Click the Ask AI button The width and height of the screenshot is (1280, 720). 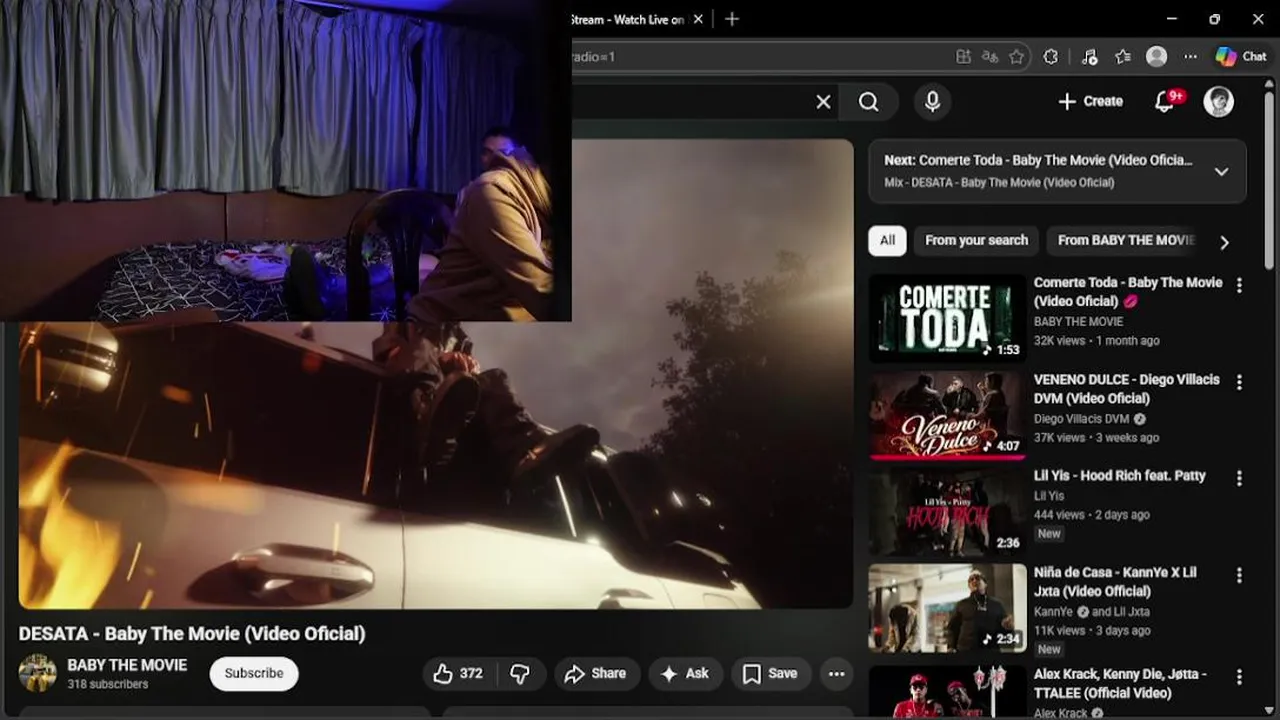pos(685,674)
